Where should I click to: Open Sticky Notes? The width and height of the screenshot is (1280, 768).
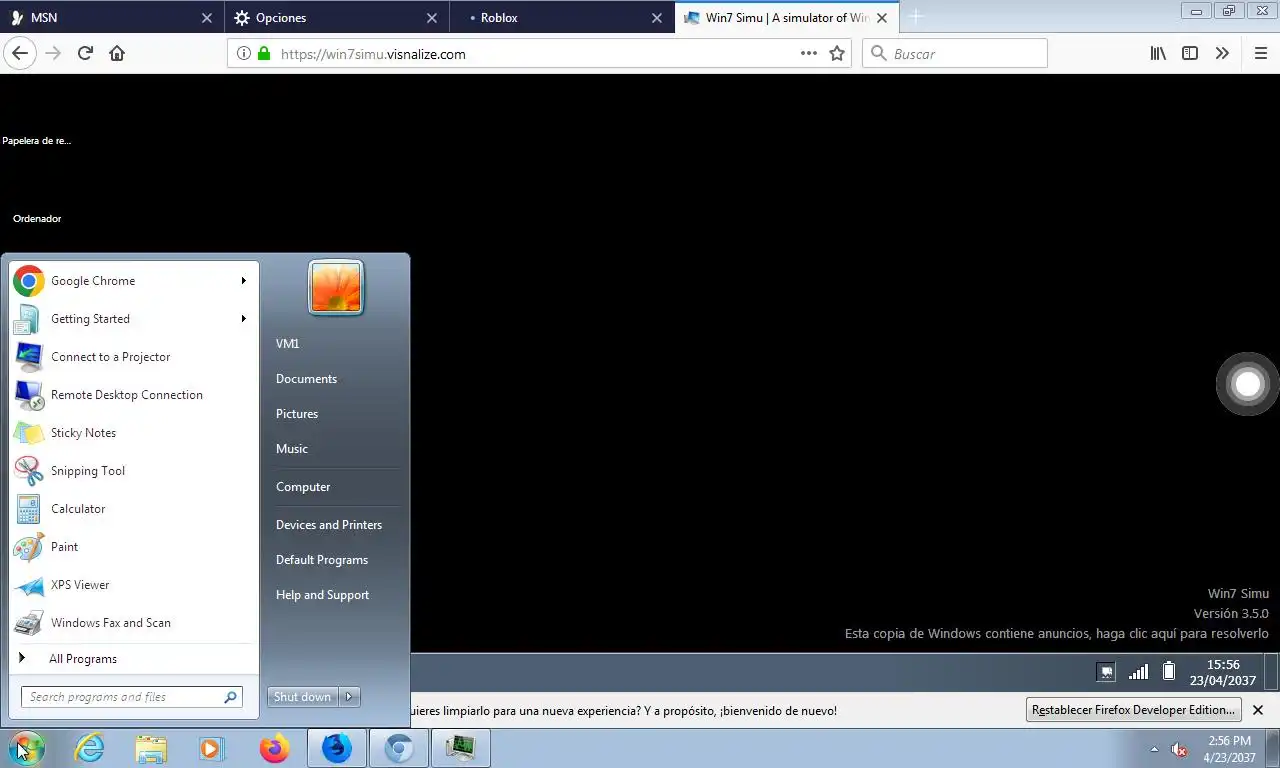(x=133, y=433)
